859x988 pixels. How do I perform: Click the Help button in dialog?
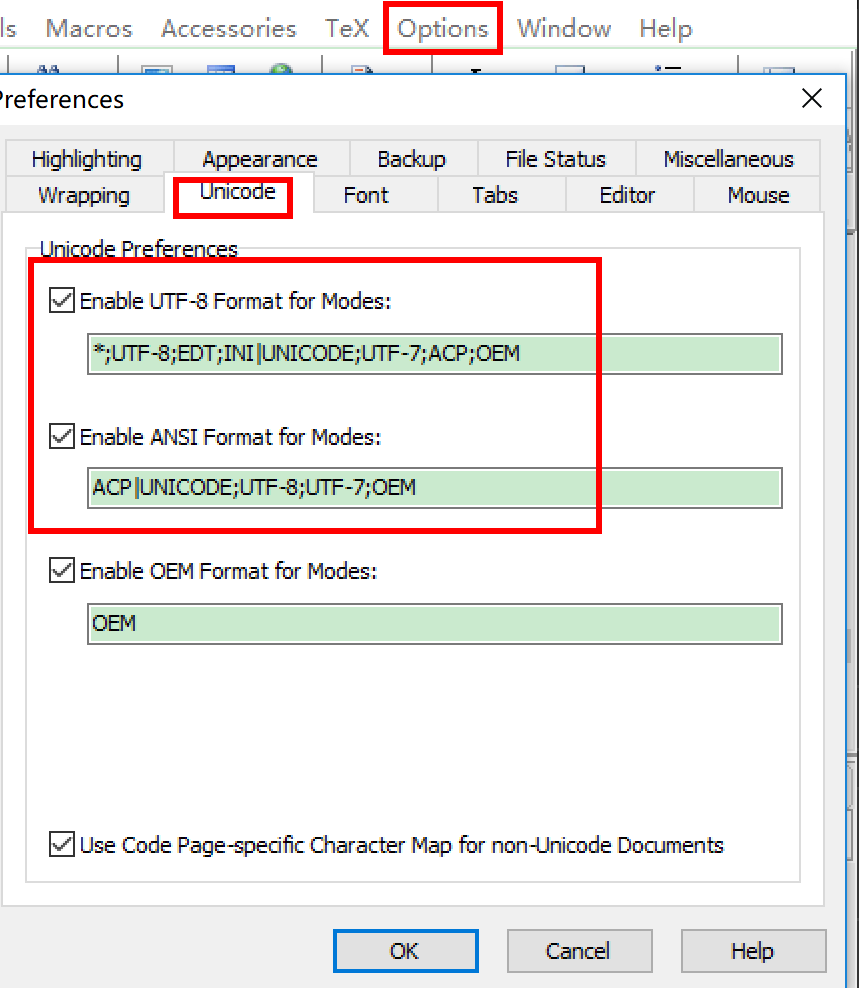click(x=753, y=951)
